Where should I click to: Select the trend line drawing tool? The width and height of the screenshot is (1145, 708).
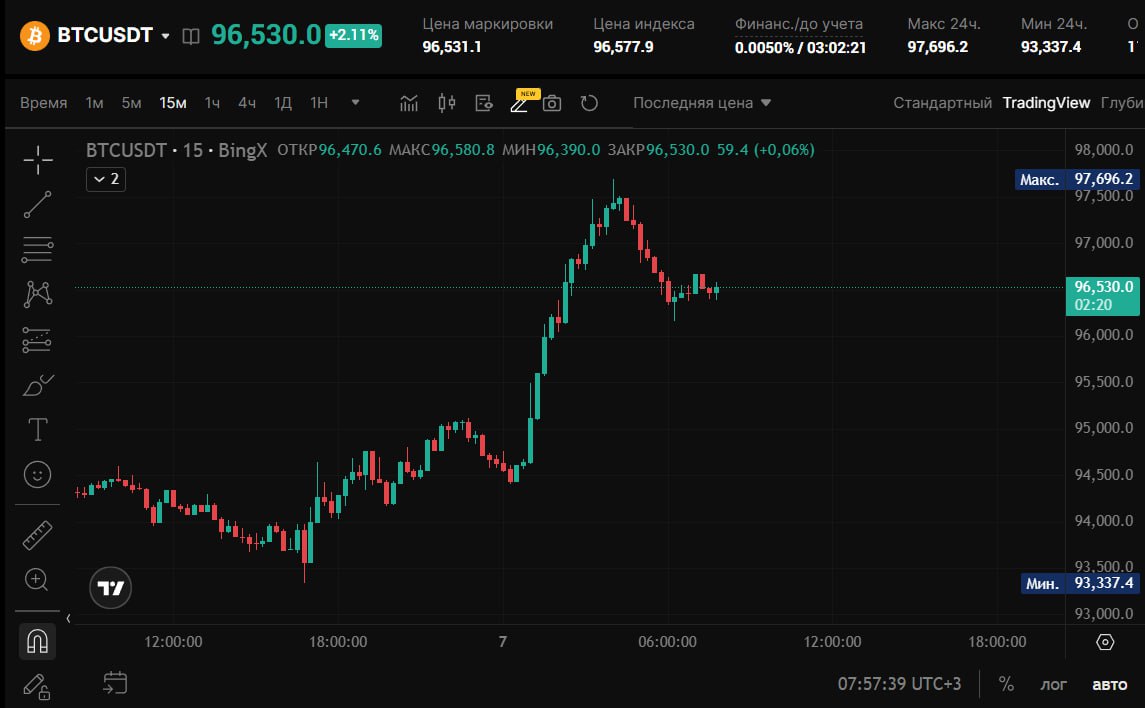(x=37, y=204)
